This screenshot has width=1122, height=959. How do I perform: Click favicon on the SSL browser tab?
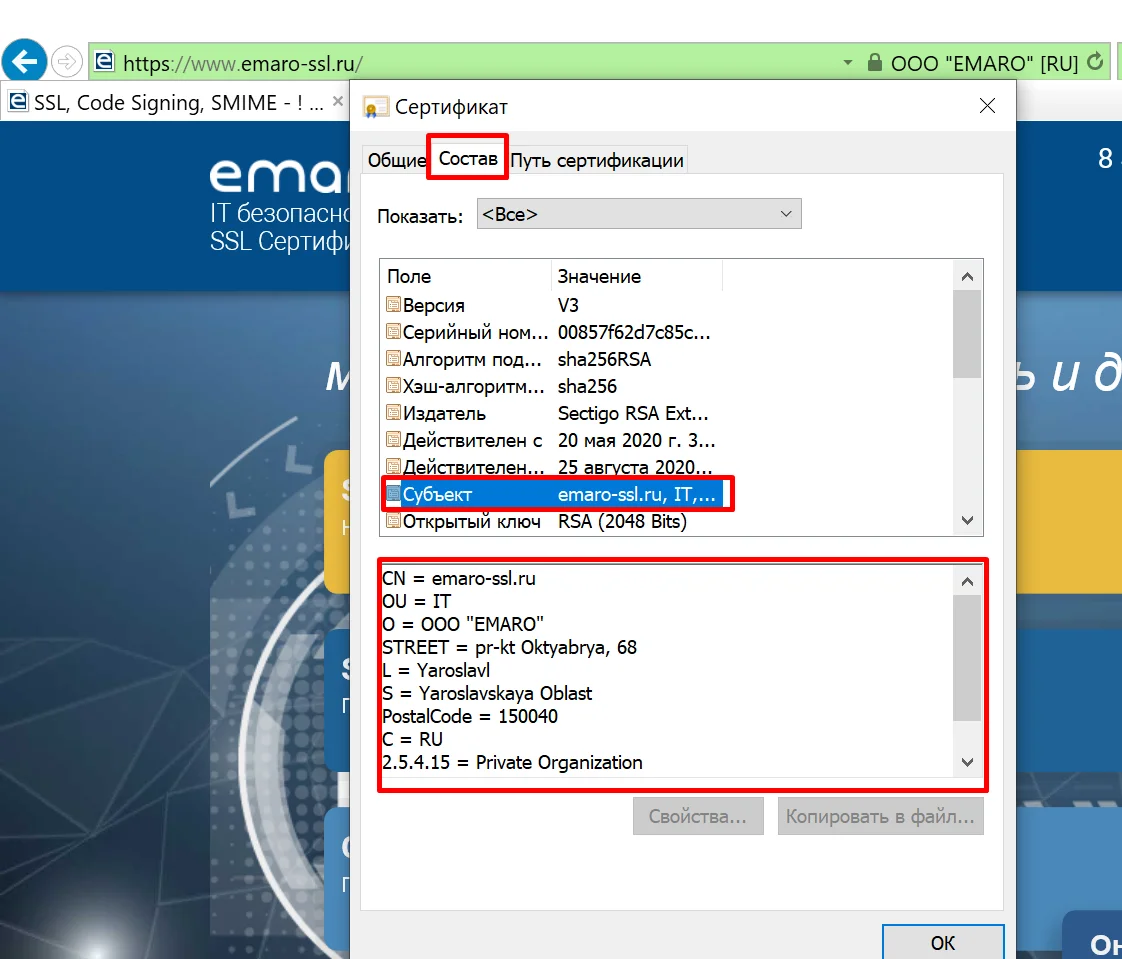(x=18, y=102)
